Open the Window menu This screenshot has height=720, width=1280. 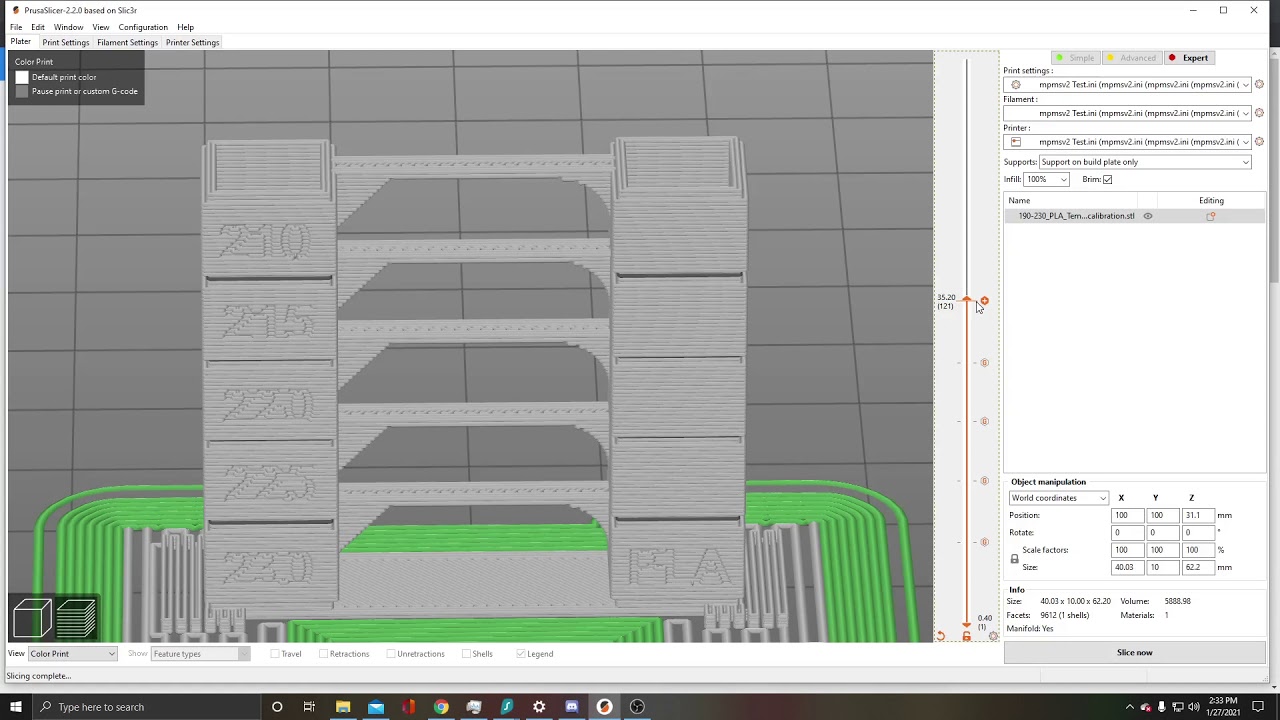pyautogui.click(x=68, y=27)
